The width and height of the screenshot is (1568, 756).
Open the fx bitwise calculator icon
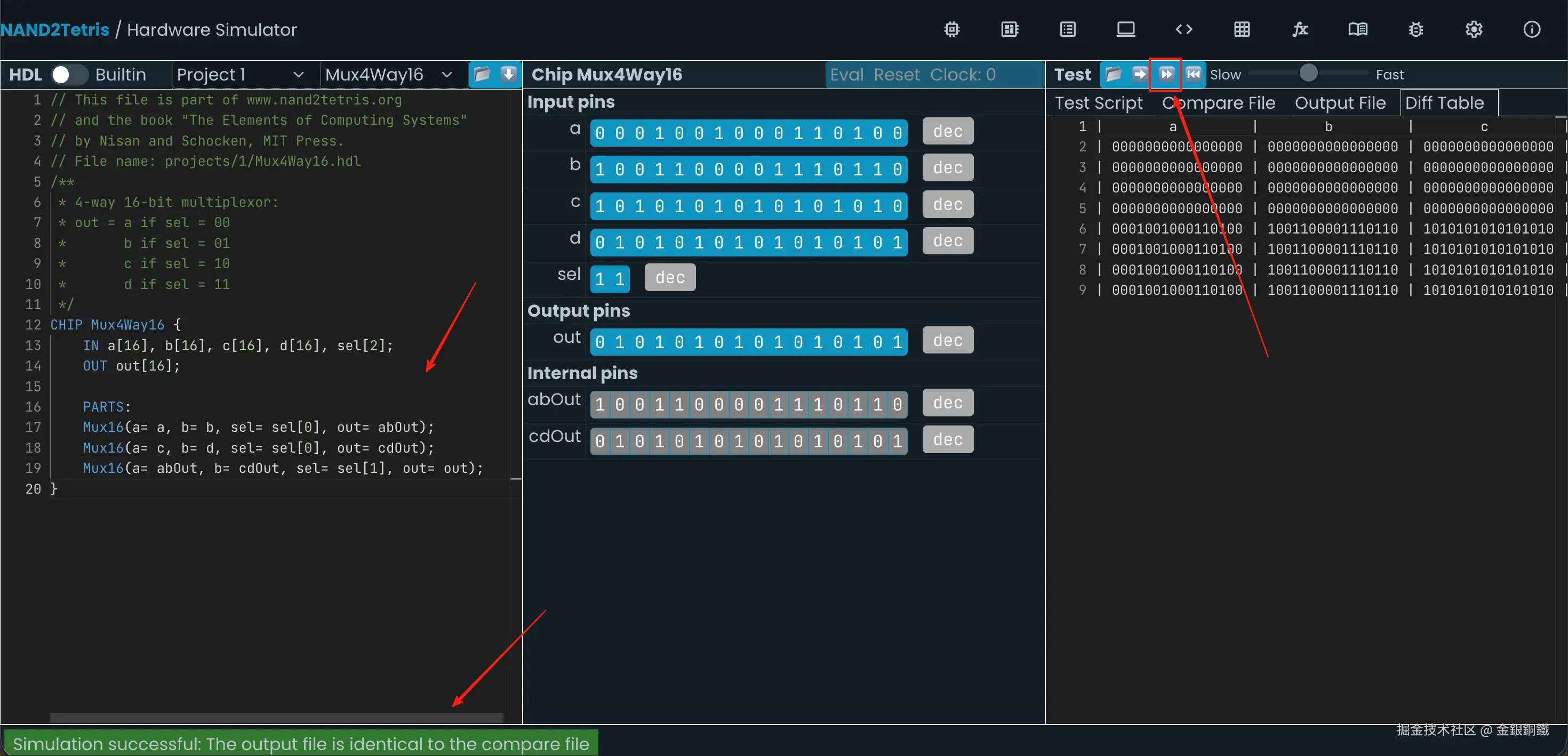click(1300, 29)
